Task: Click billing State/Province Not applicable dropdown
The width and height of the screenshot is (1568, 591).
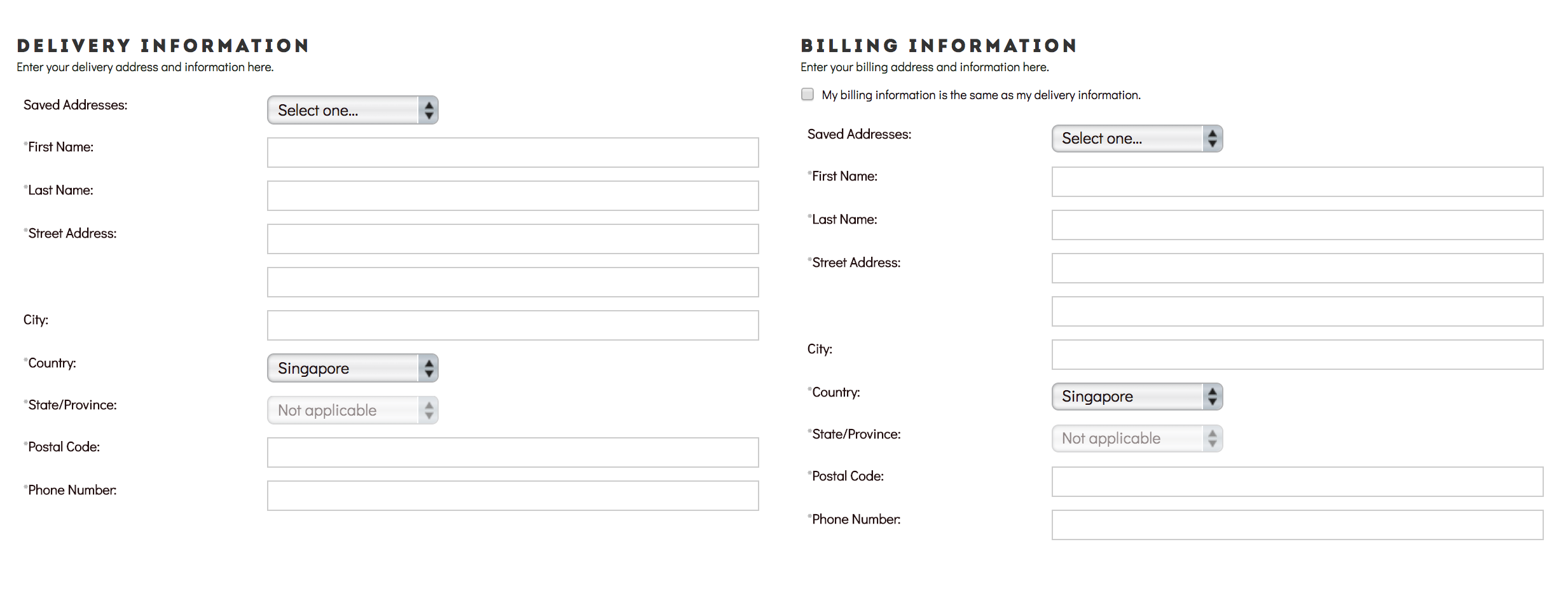Action: (1137, 438)
